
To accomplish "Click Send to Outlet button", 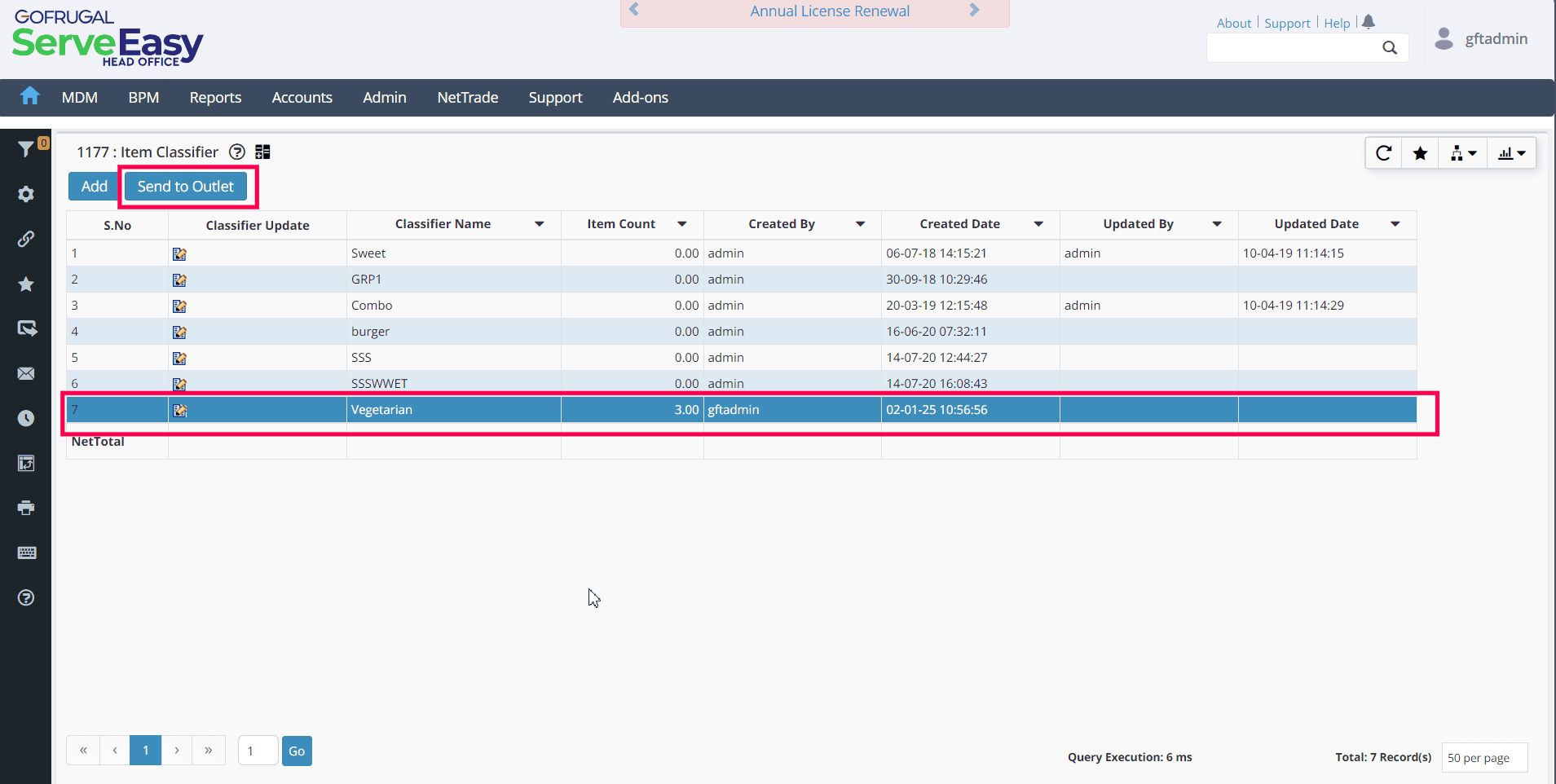I will click(186, 187).
